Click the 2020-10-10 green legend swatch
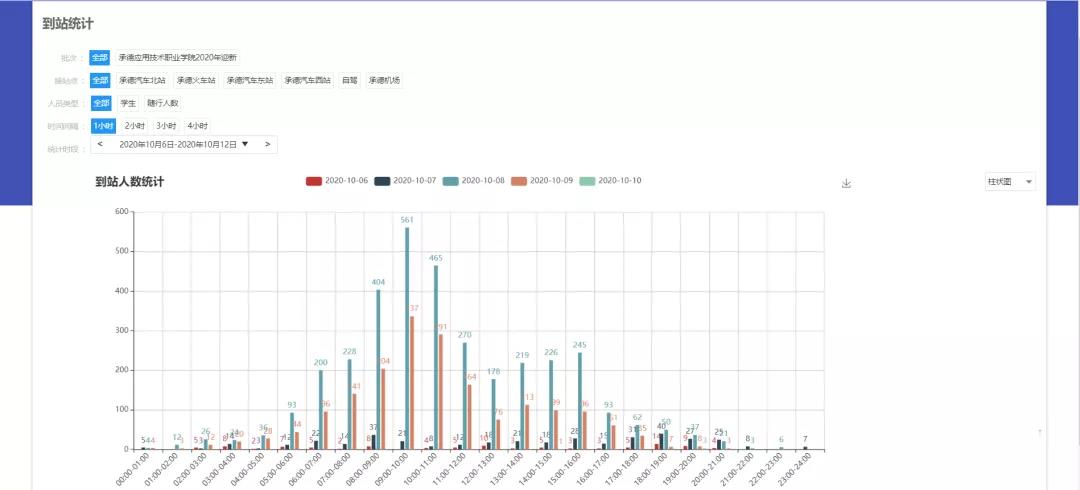1080x490 pixels. [x=585, y=181]
